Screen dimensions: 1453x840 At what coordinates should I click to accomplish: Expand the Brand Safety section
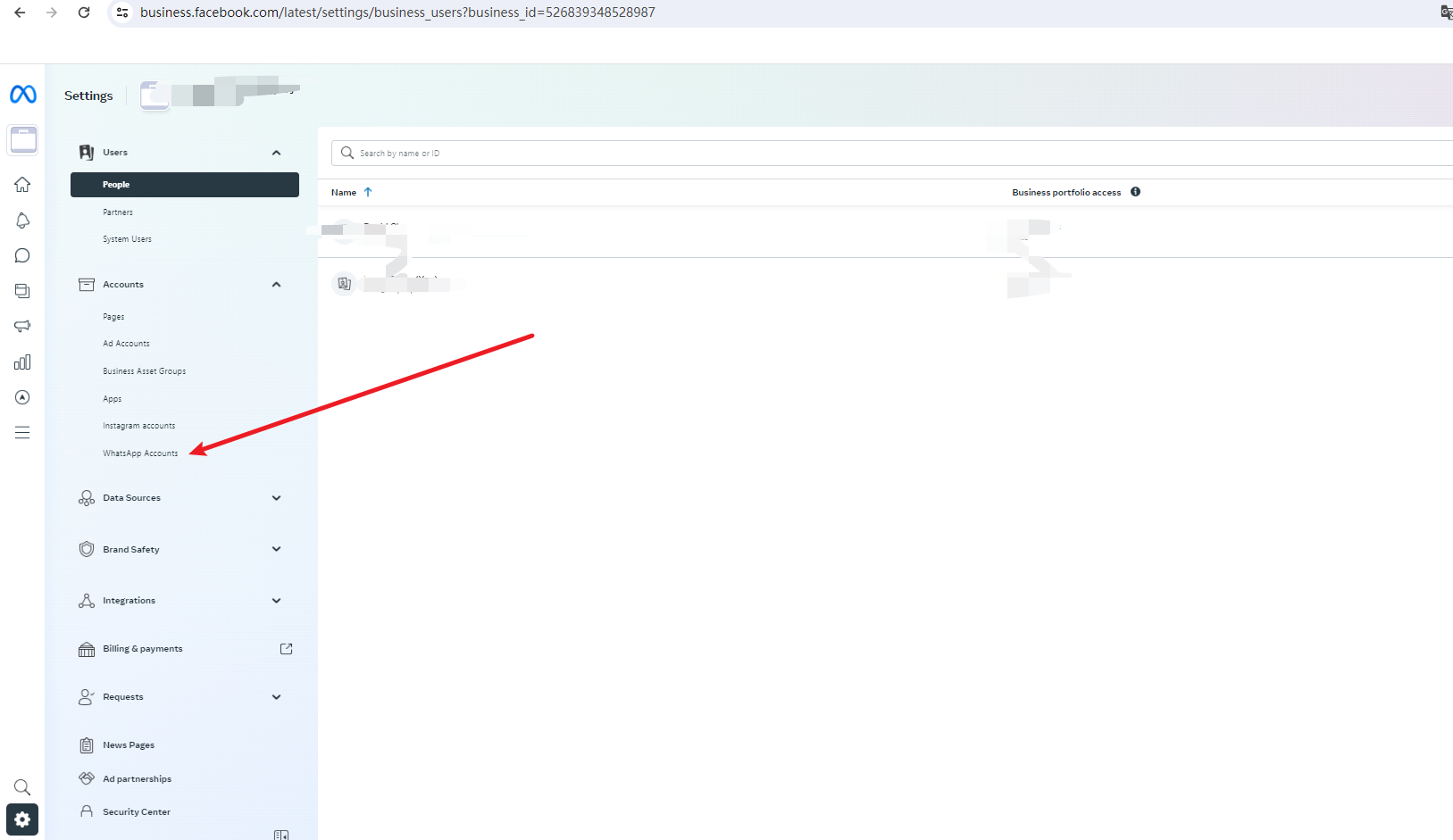[x=276, y=549]
